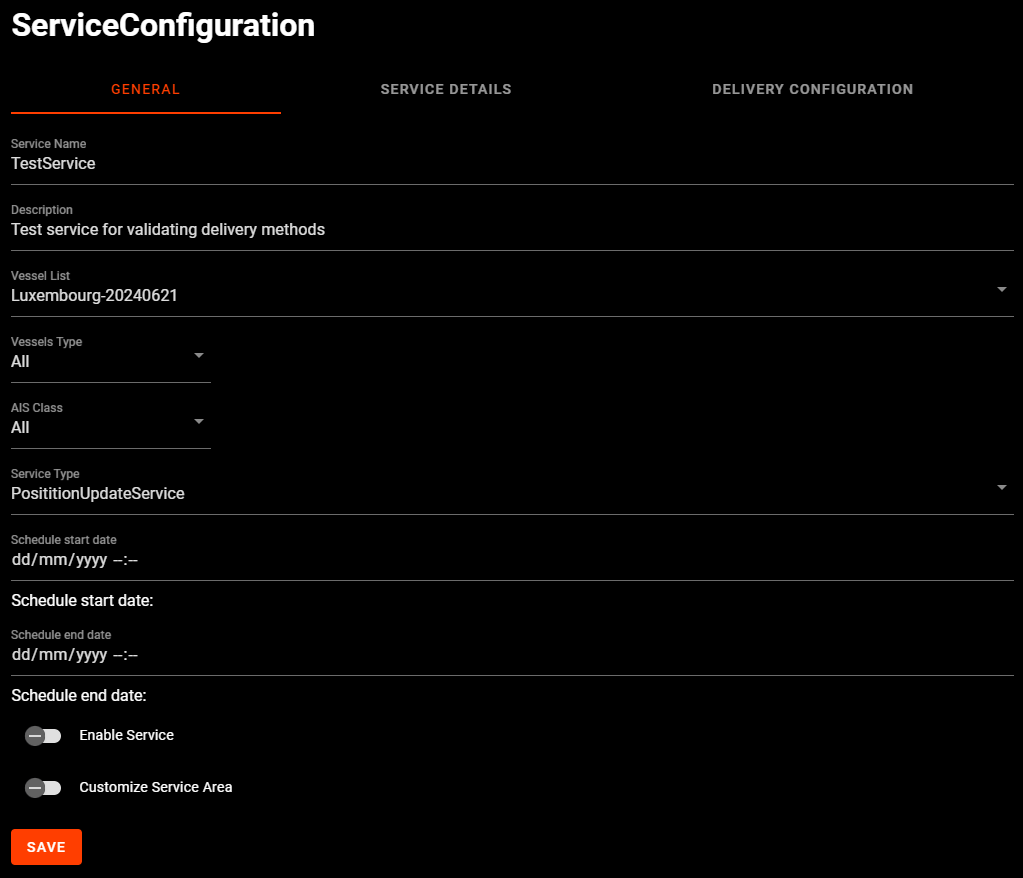Click the 'Enable Service' label text

[126, 735]
